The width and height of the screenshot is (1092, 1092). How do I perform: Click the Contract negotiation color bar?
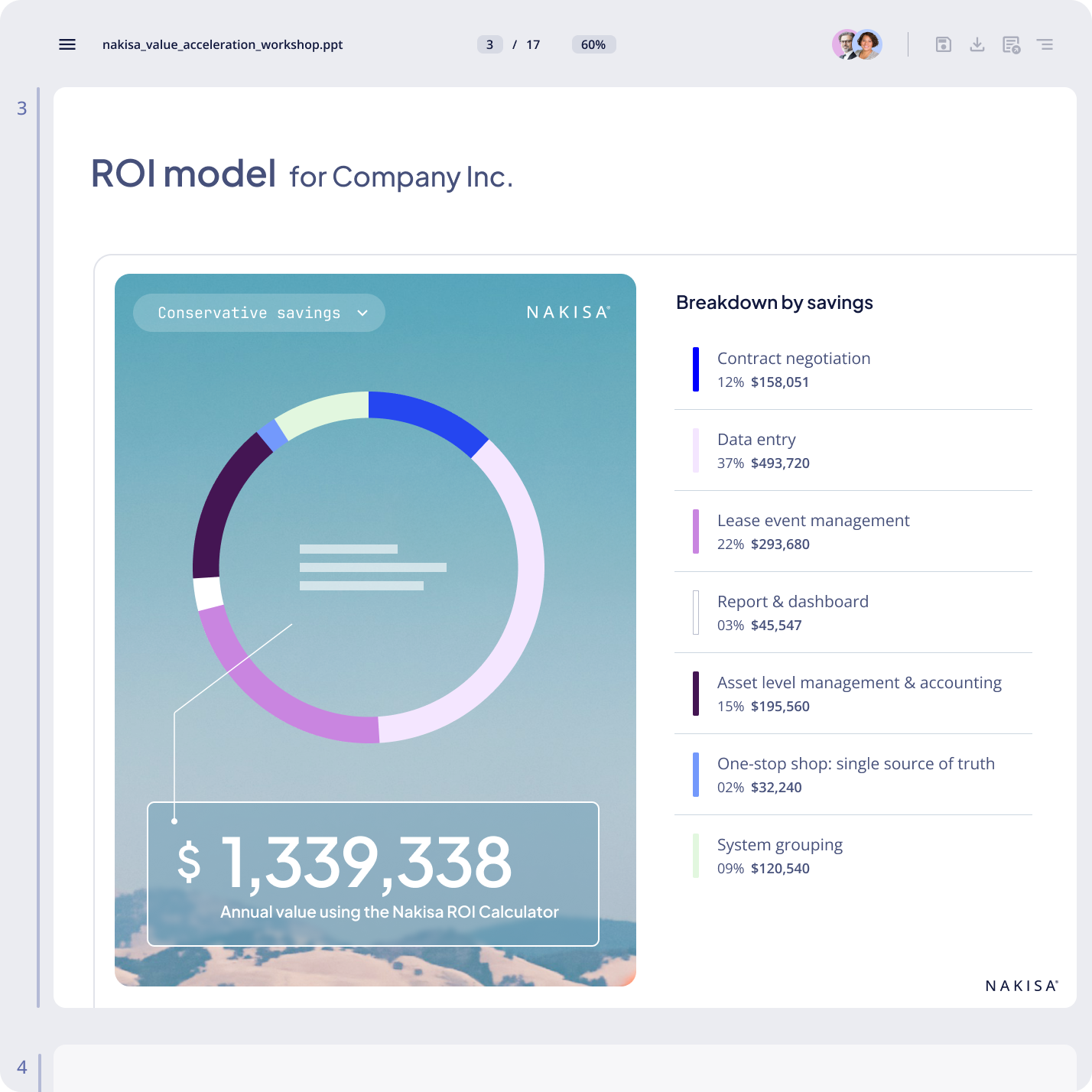coord(695,369)
